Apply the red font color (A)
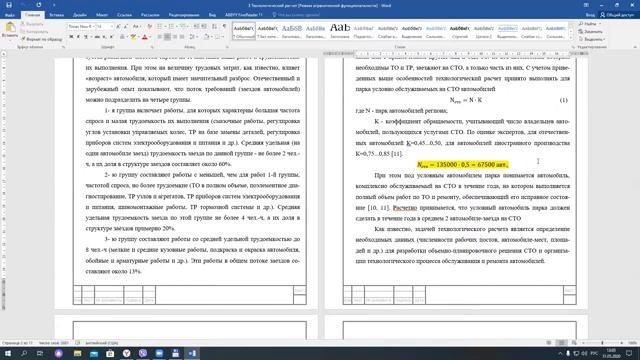 point(144,37)
